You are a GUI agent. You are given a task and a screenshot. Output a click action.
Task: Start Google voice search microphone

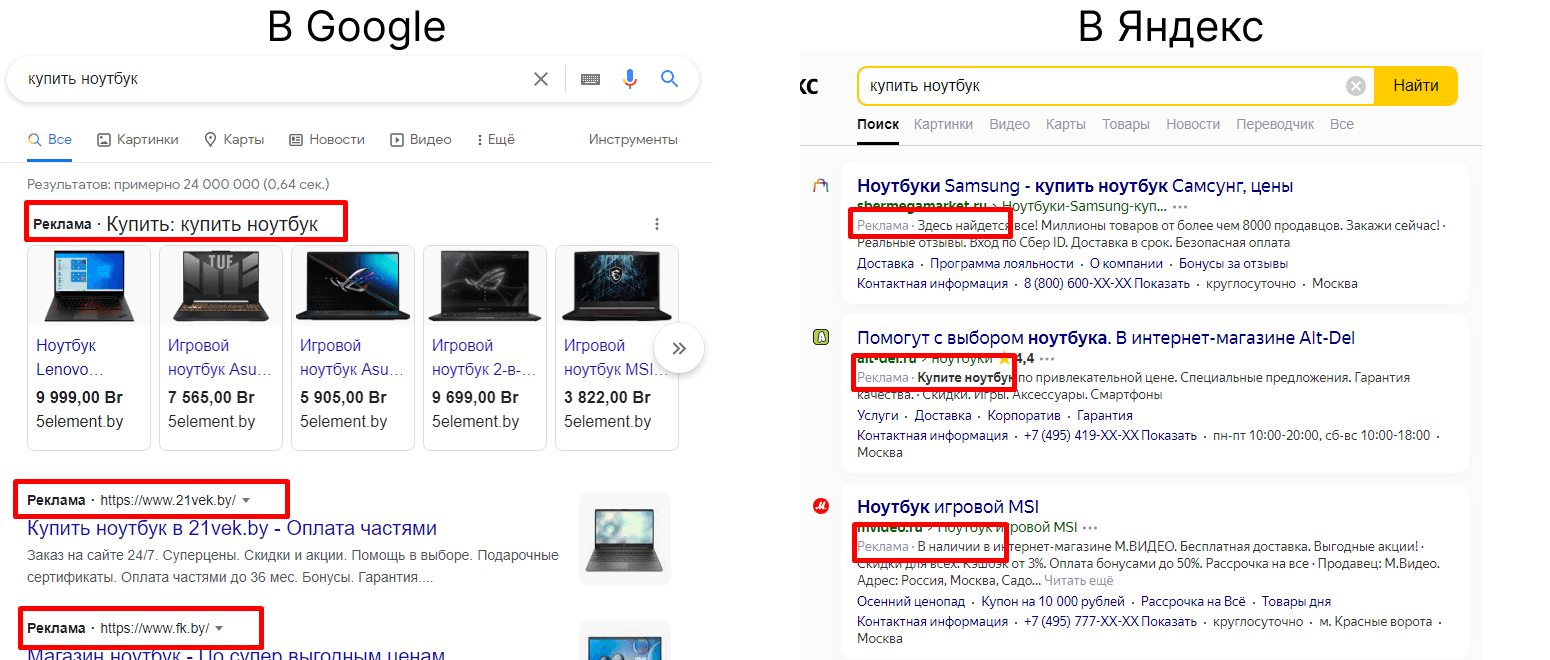point(630,79)
